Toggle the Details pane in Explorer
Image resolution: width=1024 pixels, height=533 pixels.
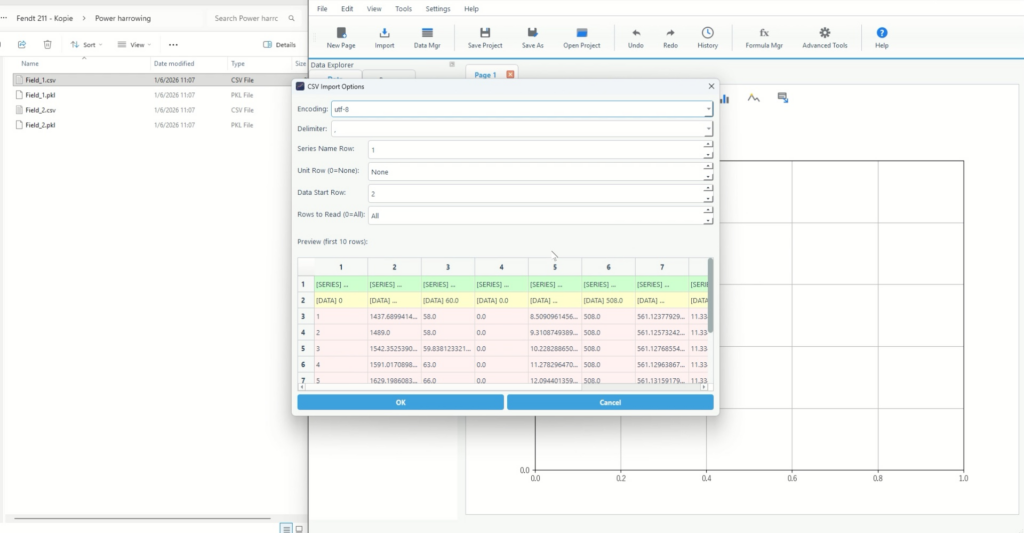pyautogui.click(x=279, y=45)
